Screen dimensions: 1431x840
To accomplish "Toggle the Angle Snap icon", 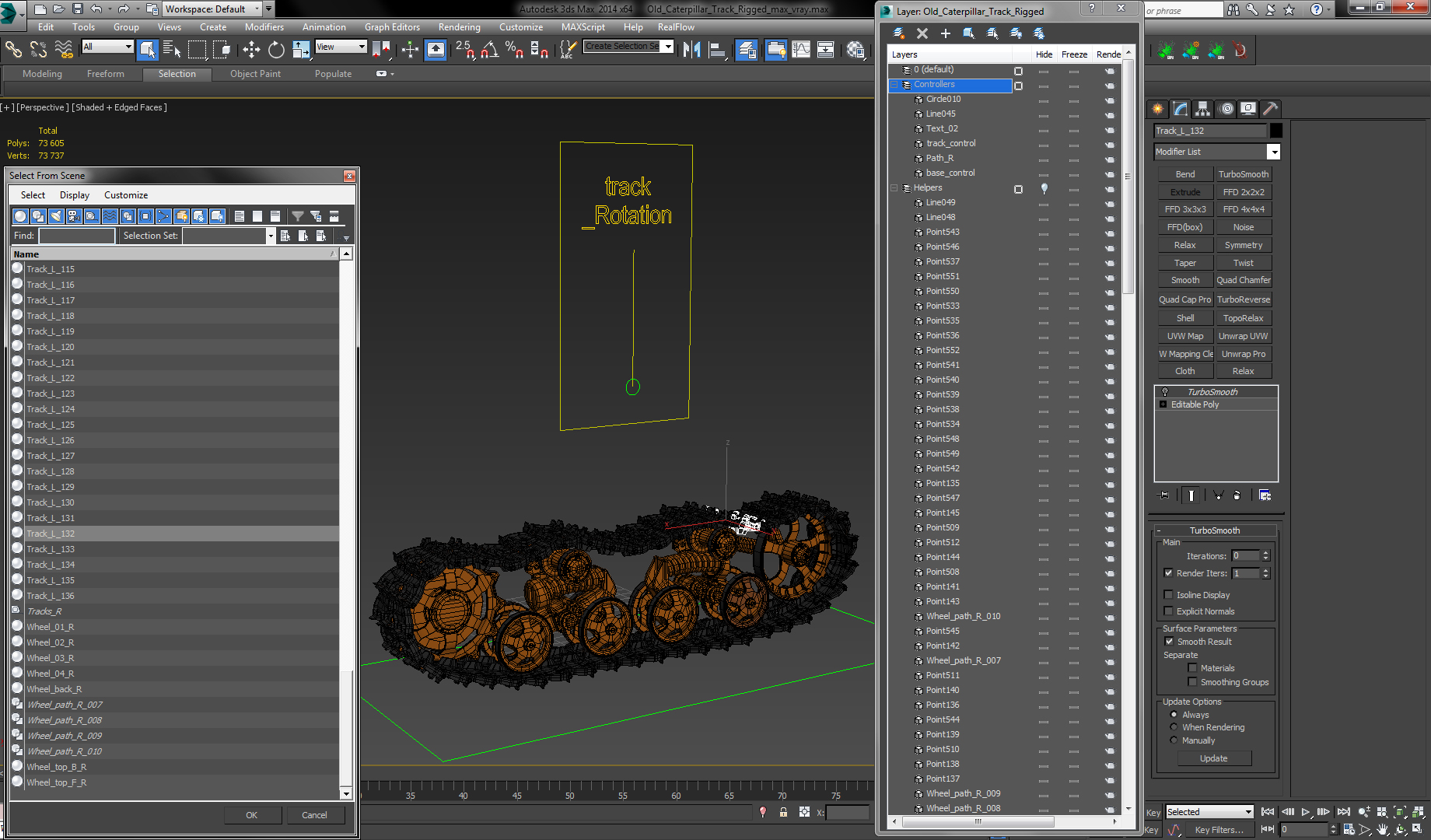I will (489, 50).
